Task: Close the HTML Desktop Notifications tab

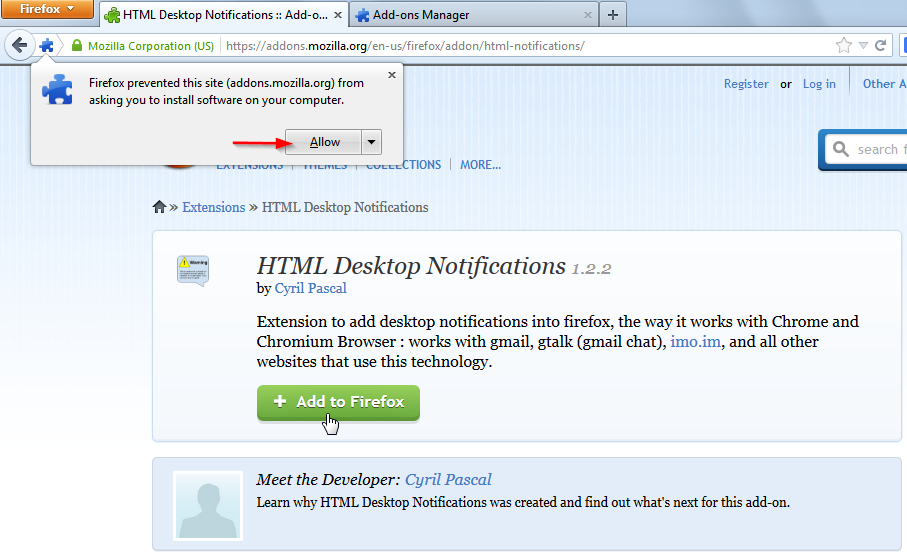Action: click(338, 15)
